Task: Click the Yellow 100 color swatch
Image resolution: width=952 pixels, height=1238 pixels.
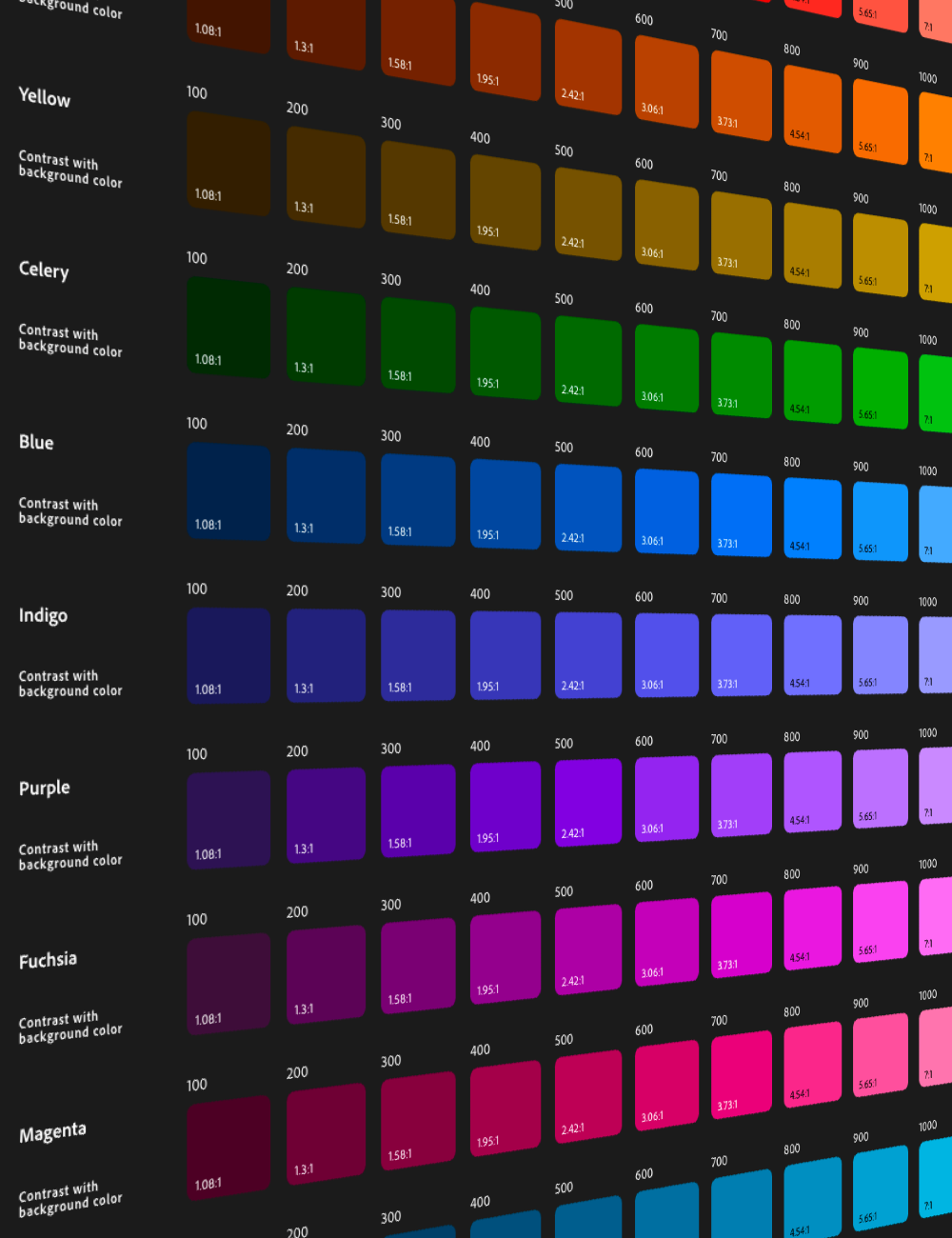Action: point(228,163)
